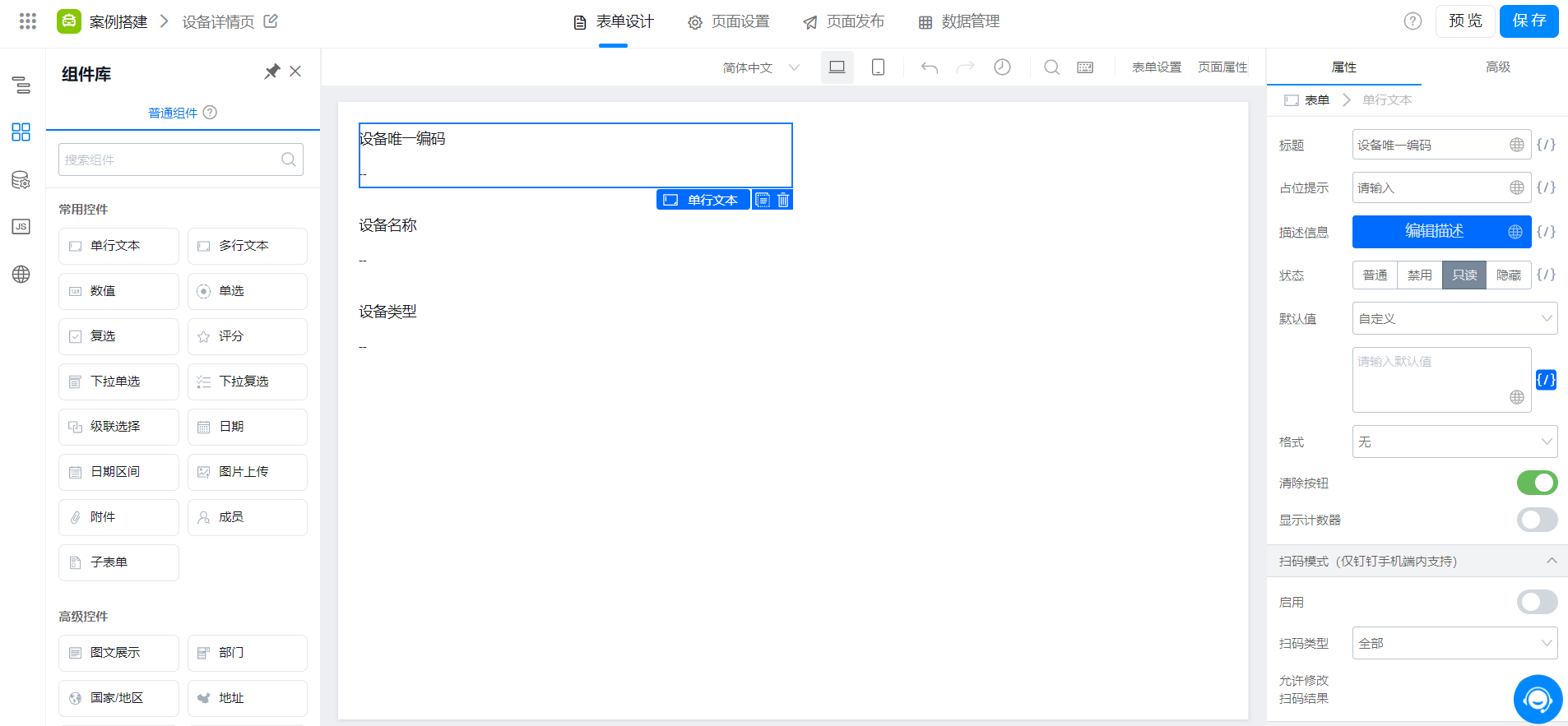Open the 扫码类型 全部 dropdown
The height and width of the screenshot is (726, 1568).
tap(1454, 643)
